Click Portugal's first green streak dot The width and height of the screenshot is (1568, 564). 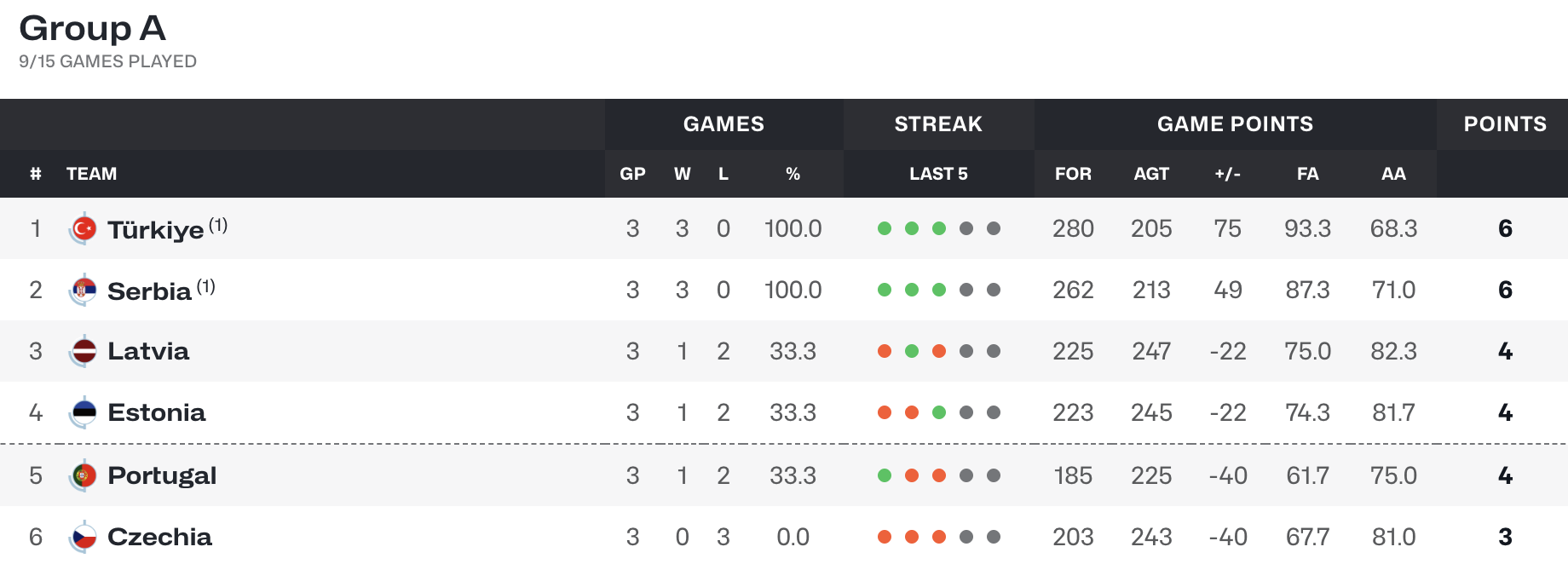[885, 475]
